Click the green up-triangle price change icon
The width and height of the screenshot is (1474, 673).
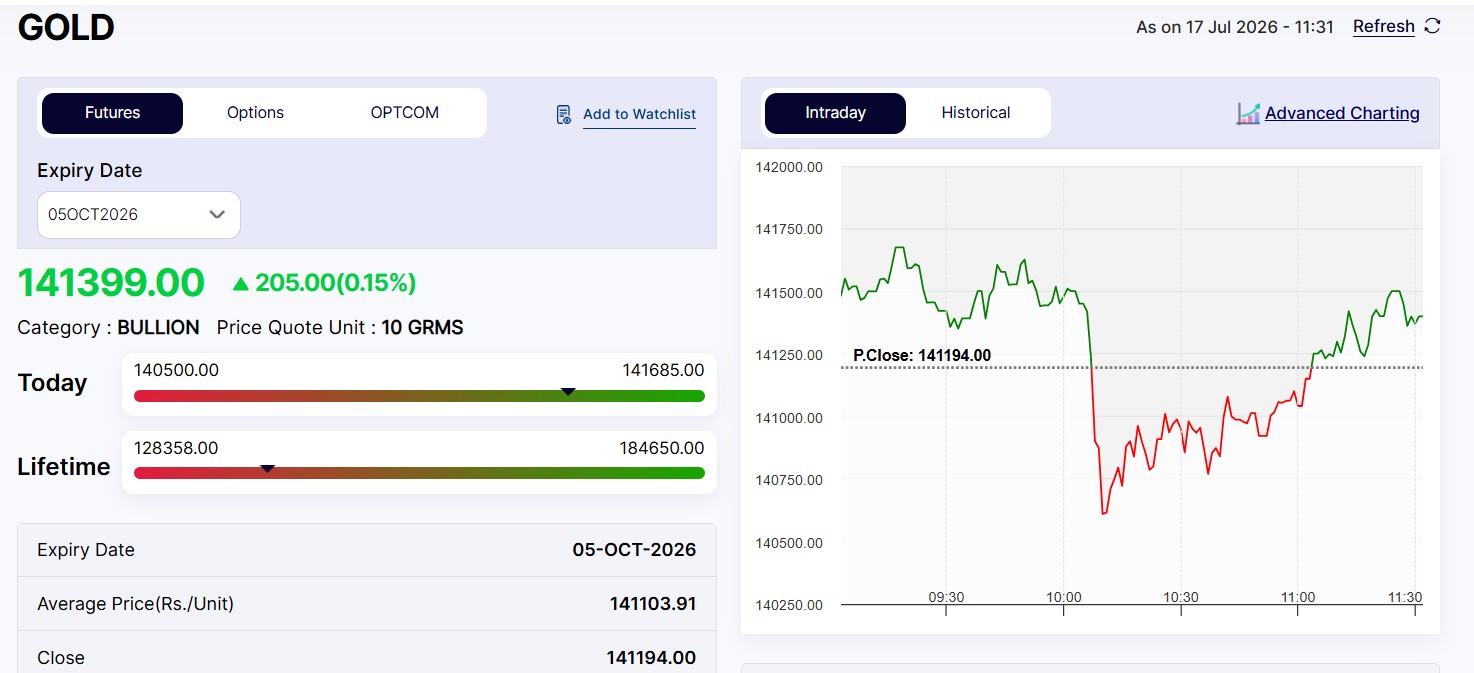click(x=240, y=284)
